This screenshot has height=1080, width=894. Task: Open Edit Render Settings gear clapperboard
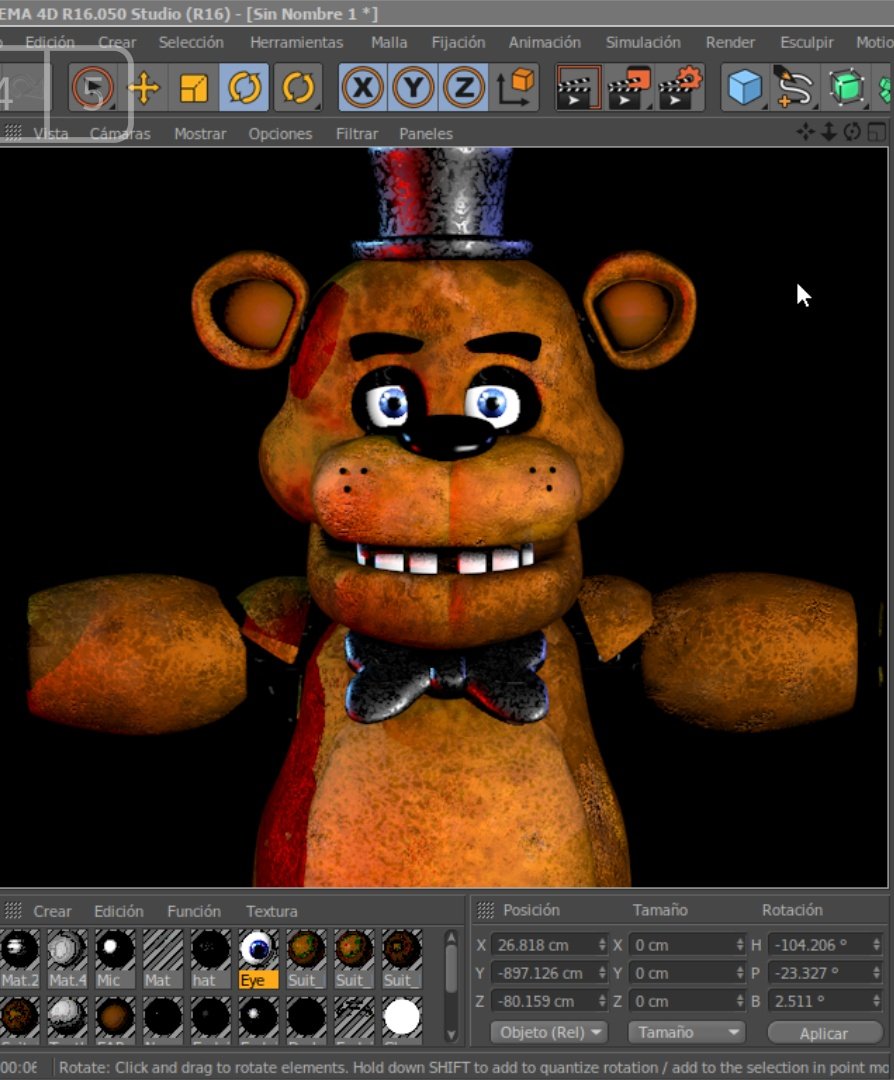(680, 88)
